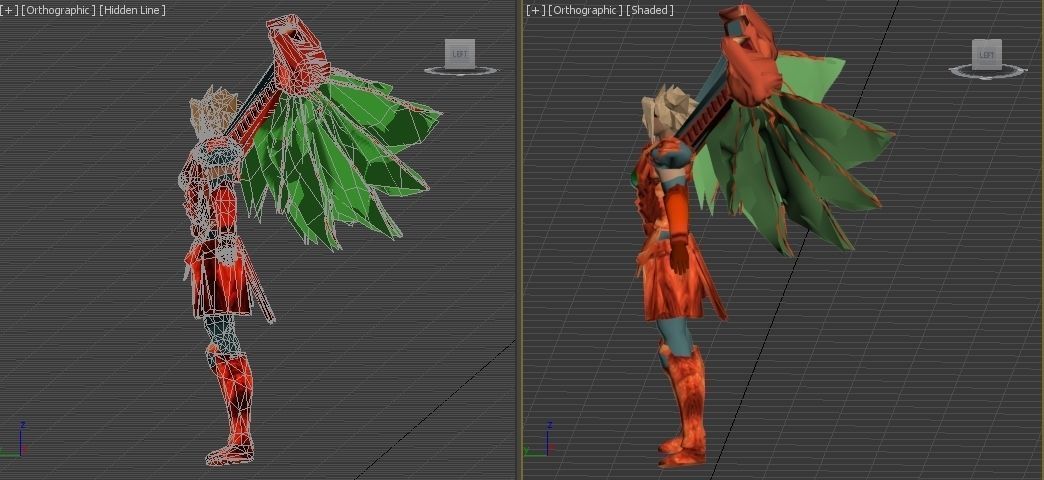
Task: Click the axis tripod in left viewport
Action: (15, 439)
